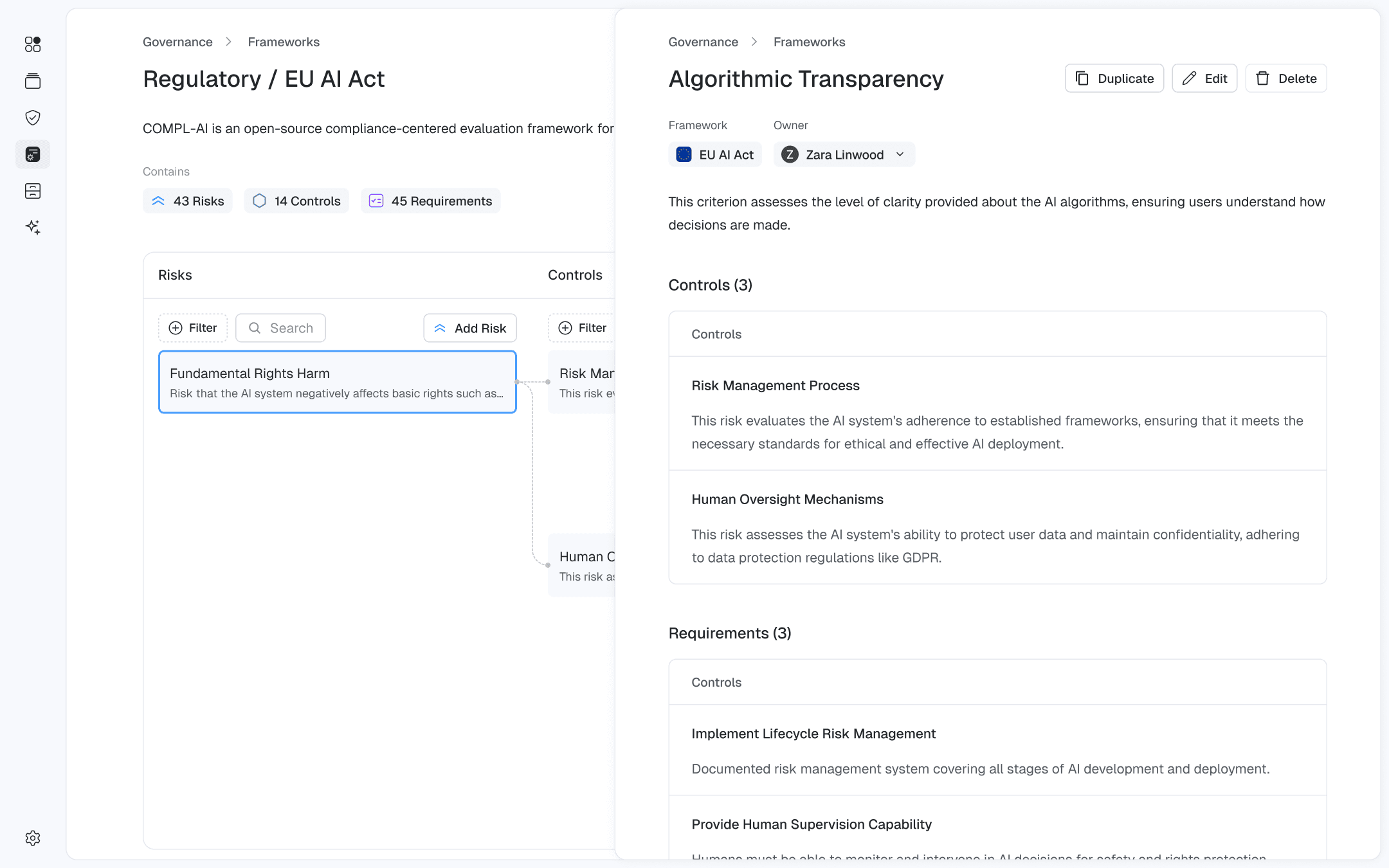This screenshot has width=1389, height=868.
Task: Open the dashboard icon in sidebar
Action: [33, 44]
